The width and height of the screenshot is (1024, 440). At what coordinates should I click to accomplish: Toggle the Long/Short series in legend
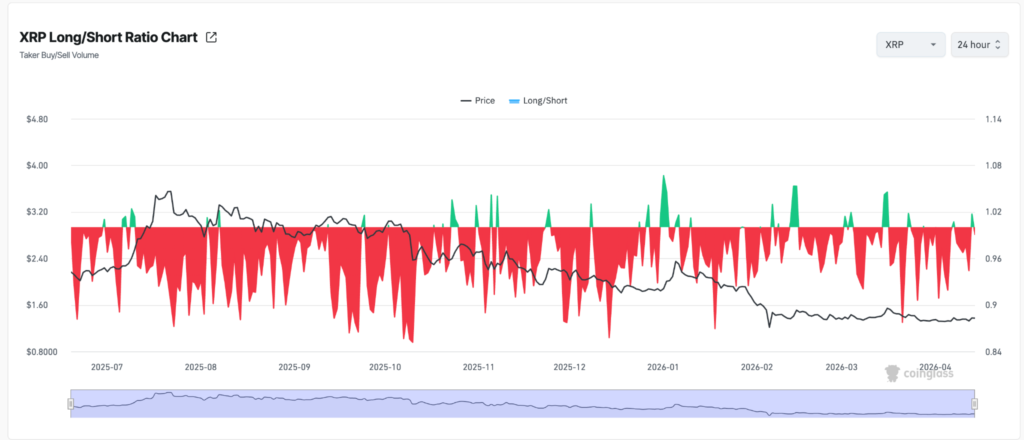coord(546,101)
